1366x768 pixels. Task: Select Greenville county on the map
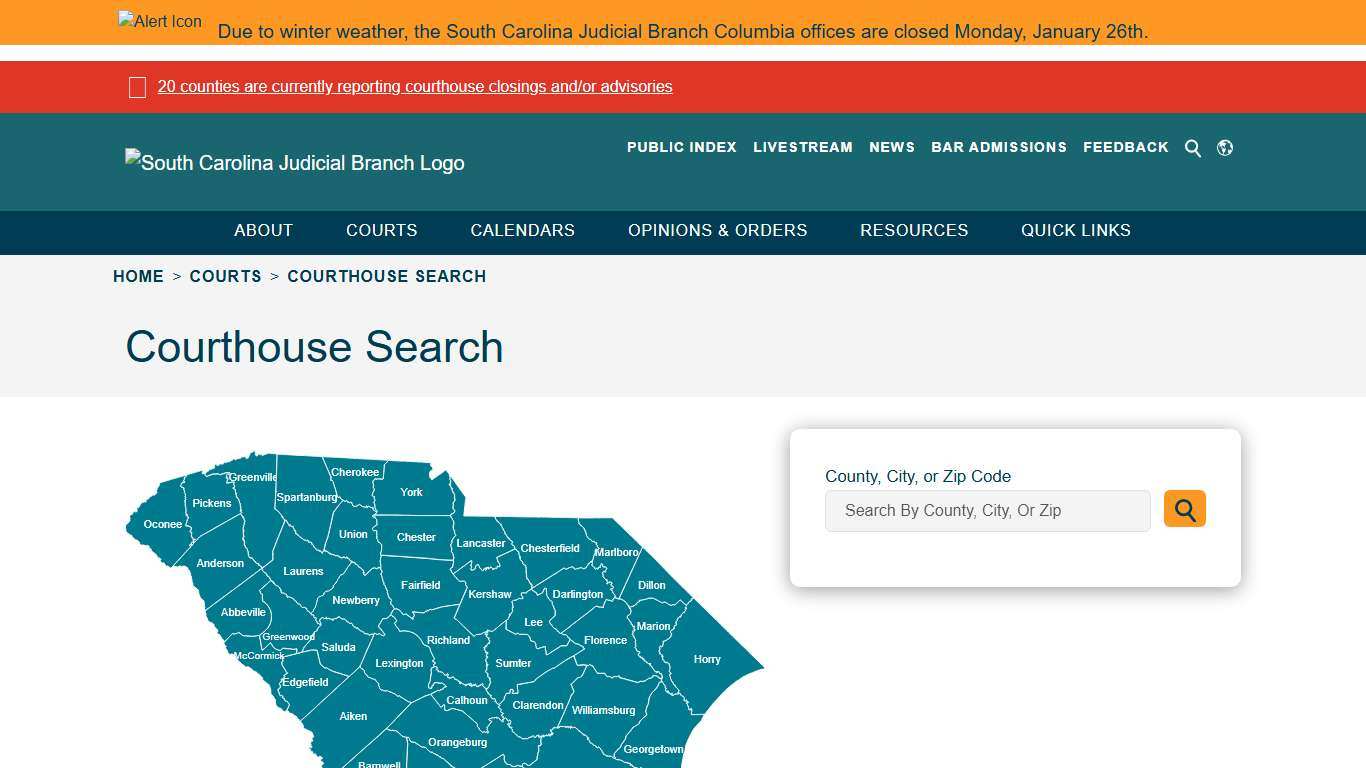point(251,477)
